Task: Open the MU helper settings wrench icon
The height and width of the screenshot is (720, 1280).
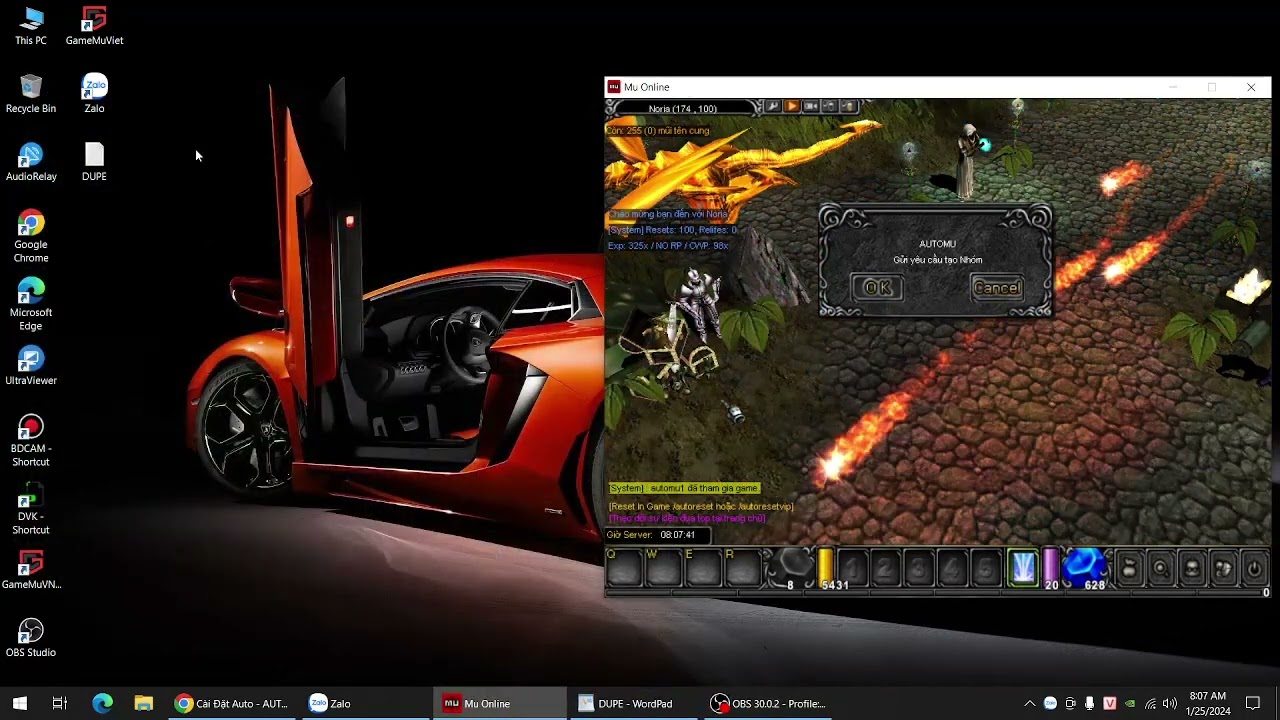Action: [772, 107]
